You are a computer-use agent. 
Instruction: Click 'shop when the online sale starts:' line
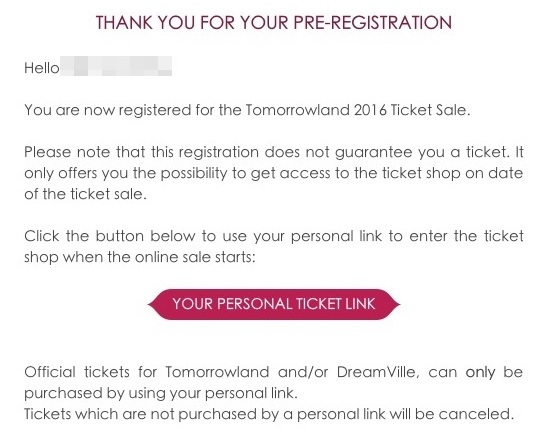[x=140, y=257]
